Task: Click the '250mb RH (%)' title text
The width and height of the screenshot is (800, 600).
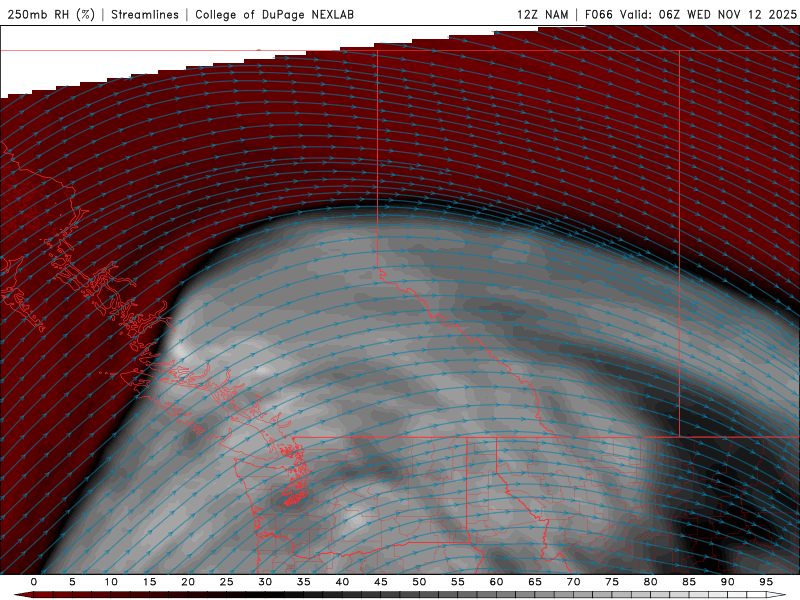Action: tap(52, 14)
